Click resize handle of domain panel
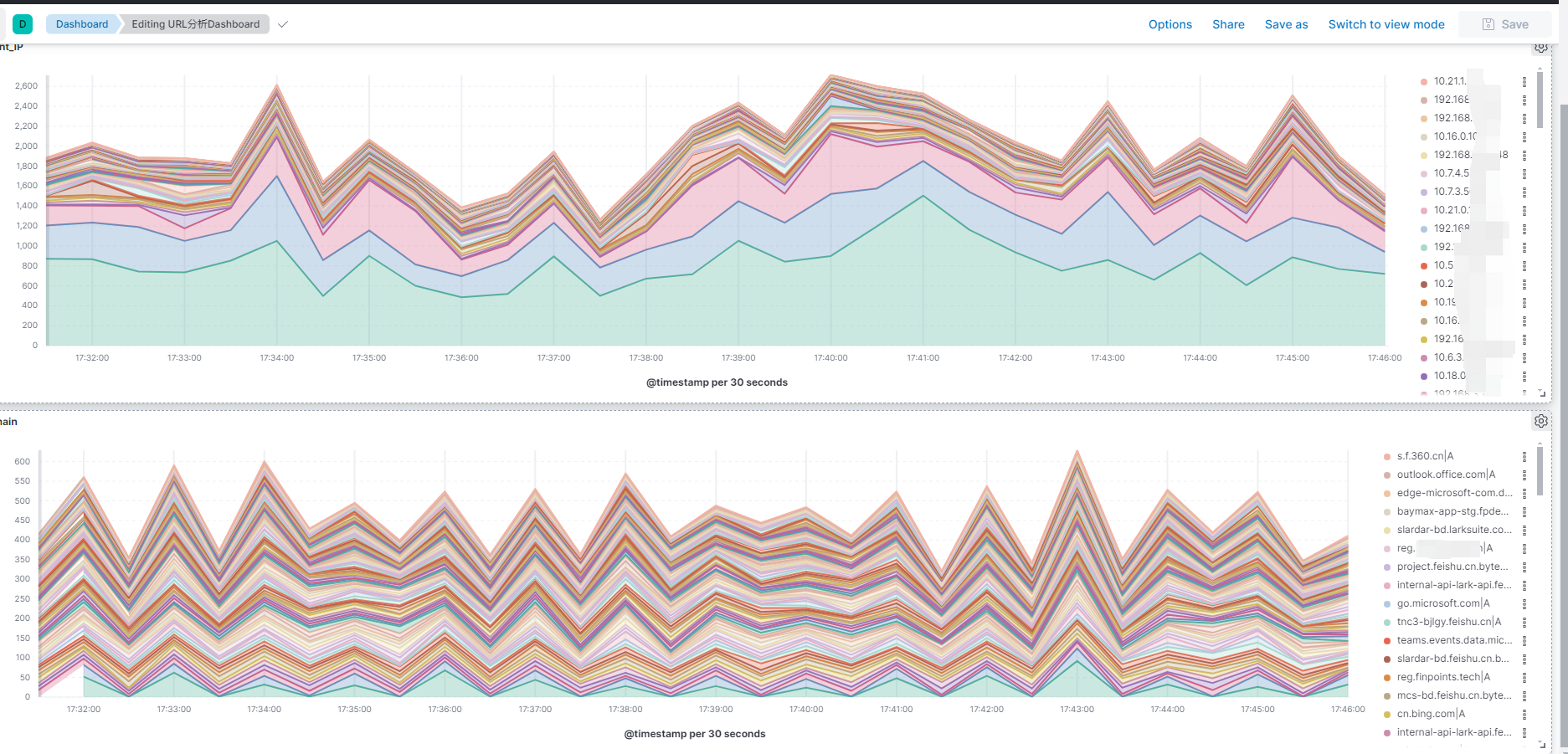The image size is (1568, 754). pos(1542,743)
